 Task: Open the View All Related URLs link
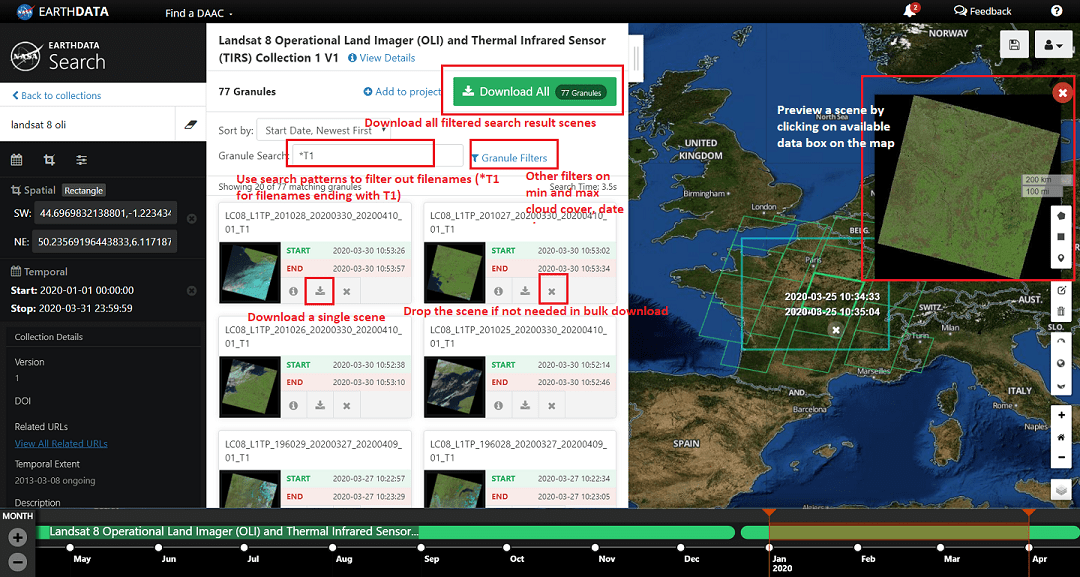pos(61,443)
